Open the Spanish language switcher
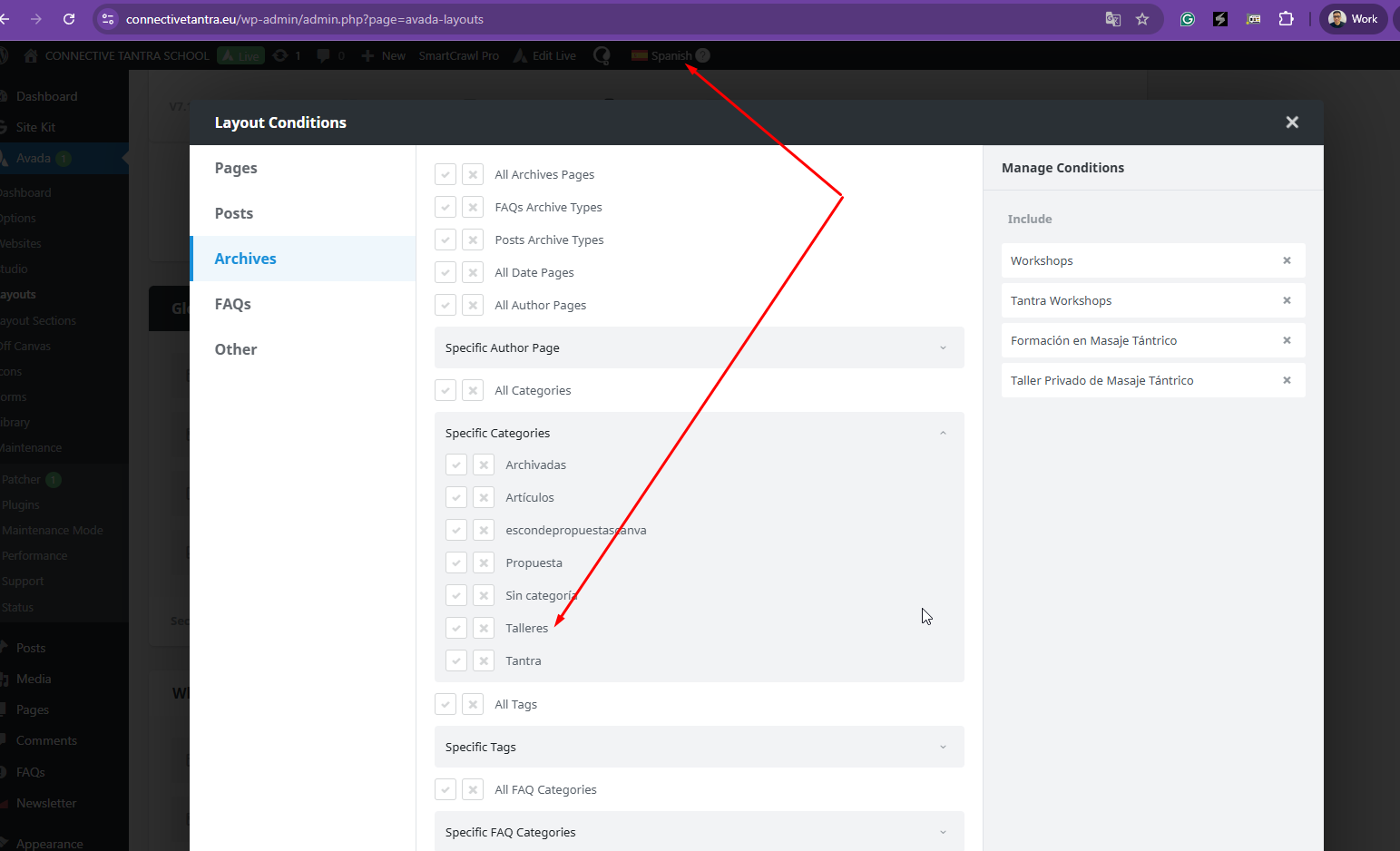Screen dimensions: 1400x851 (x=671, y=55)
